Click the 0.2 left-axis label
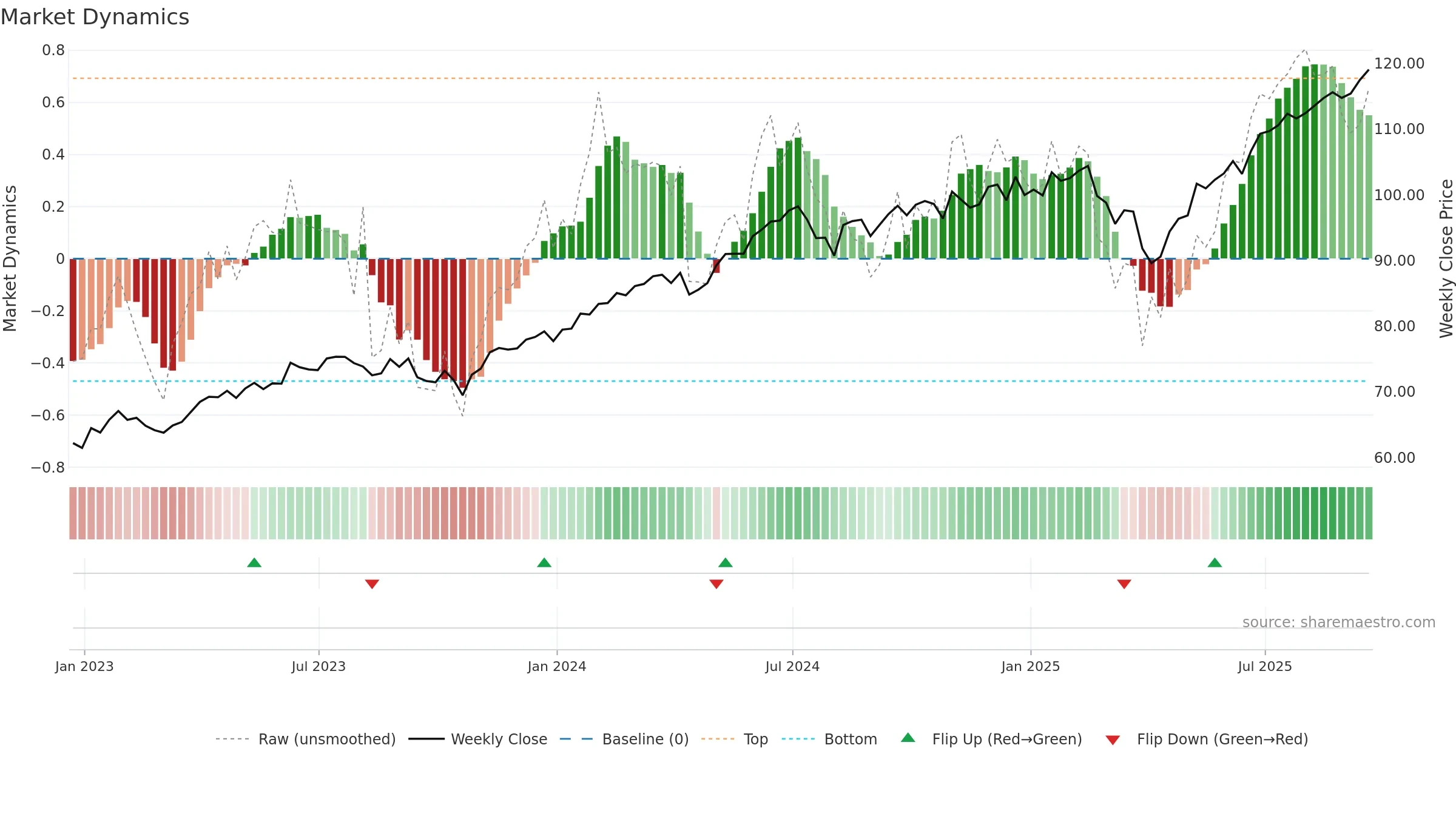Screen dimensions: 1456x819 coord(53,207)
